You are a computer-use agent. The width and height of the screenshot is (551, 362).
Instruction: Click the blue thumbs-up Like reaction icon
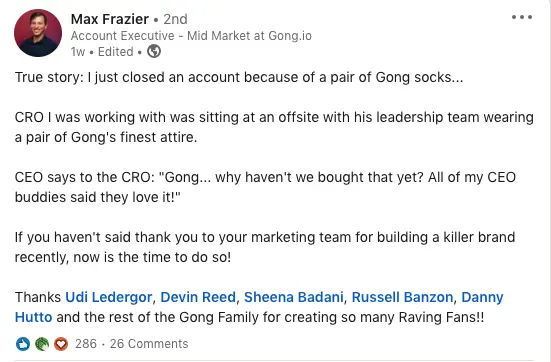point(23,344)
